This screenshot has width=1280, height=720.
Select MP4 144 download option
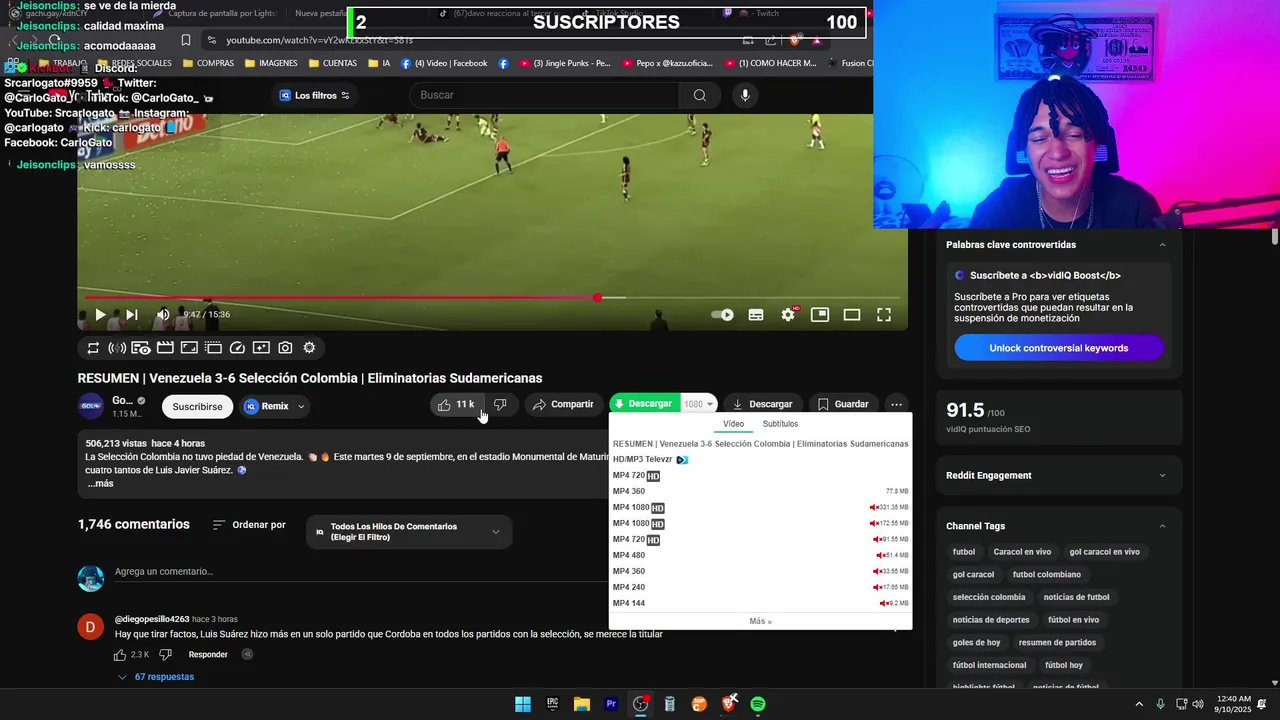pos(760,603)
